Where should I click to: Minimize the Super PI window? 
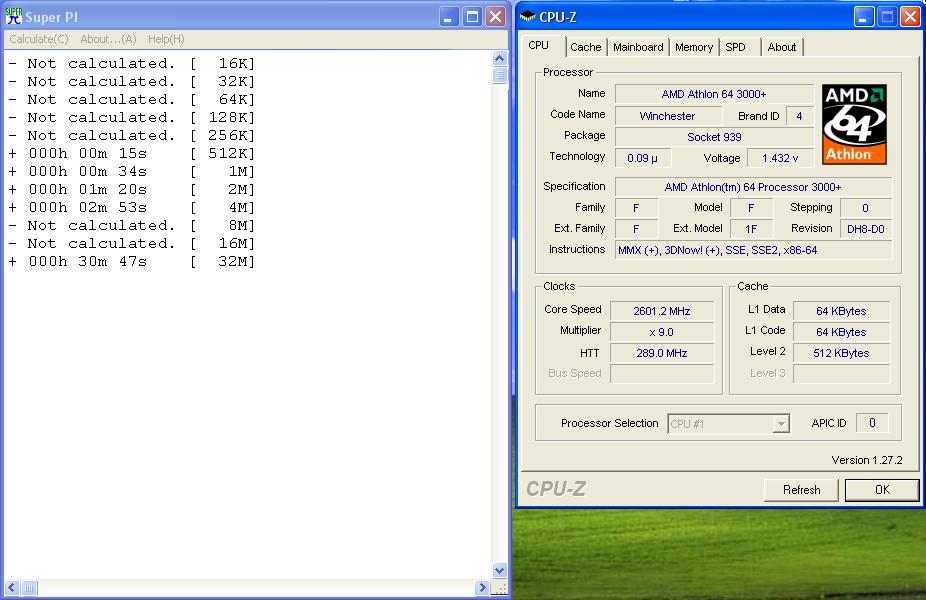tap(449, 17)
